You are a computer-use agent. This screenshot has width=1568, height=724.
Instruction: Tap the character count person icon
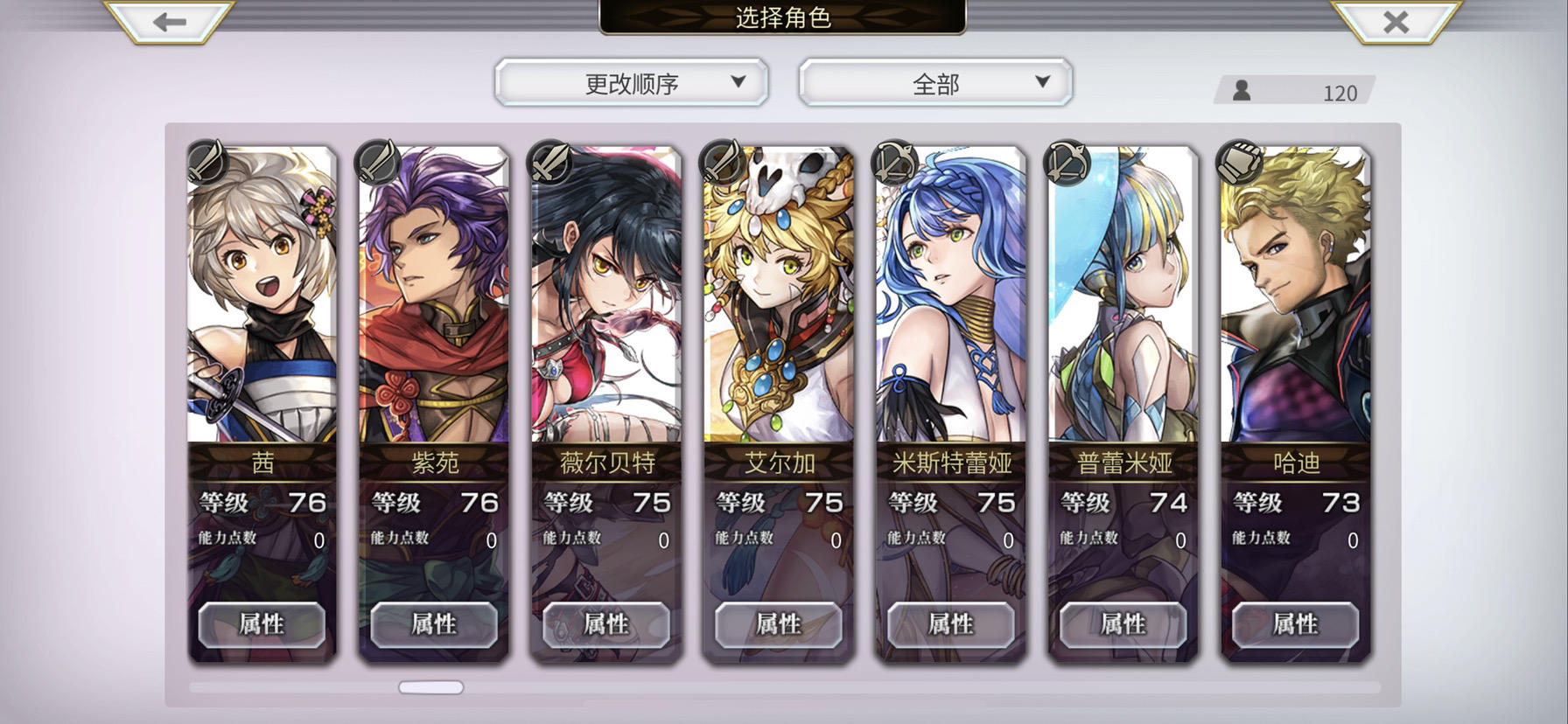point(1241,90)
